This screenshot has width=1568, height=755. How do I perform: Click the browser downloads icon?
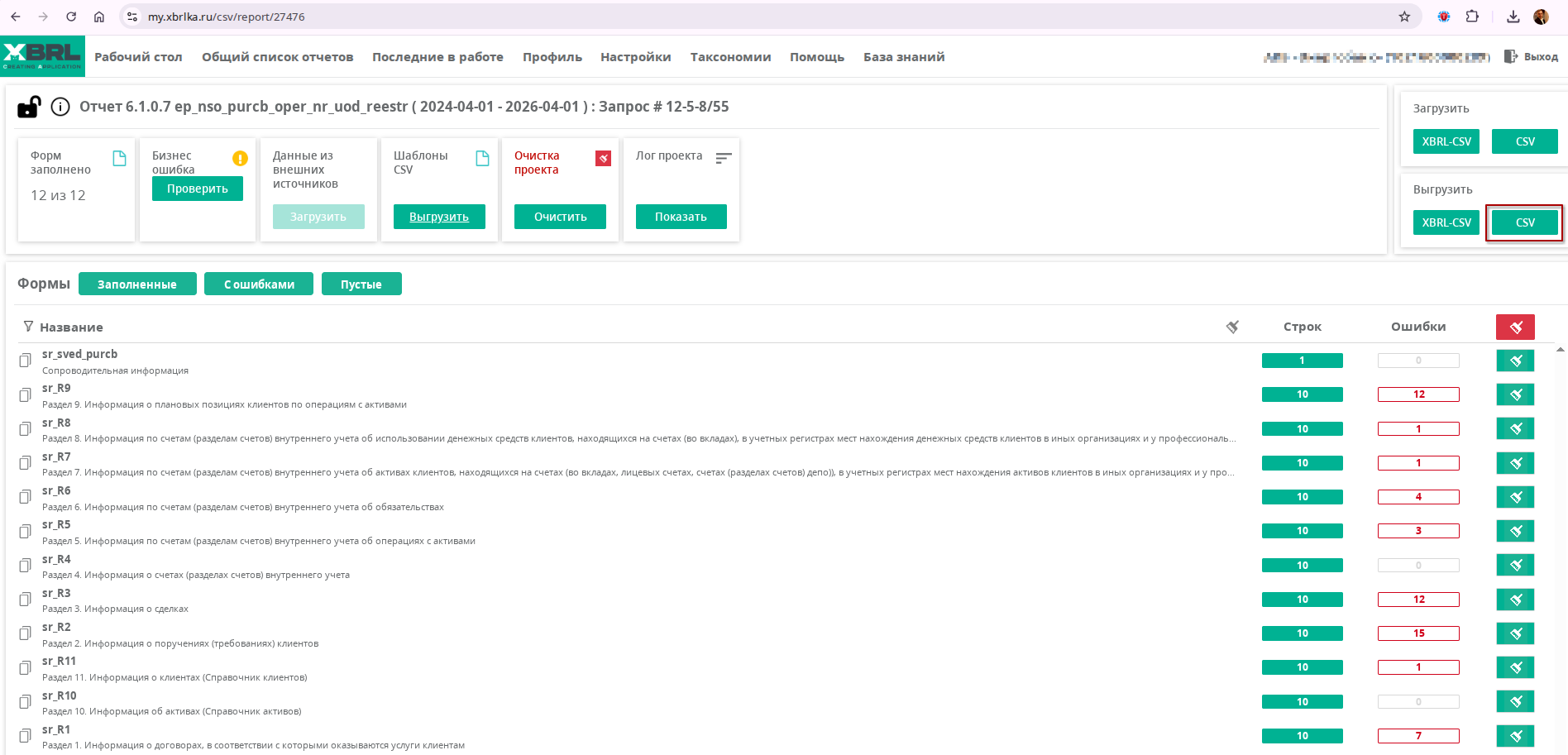[1513, 17]
